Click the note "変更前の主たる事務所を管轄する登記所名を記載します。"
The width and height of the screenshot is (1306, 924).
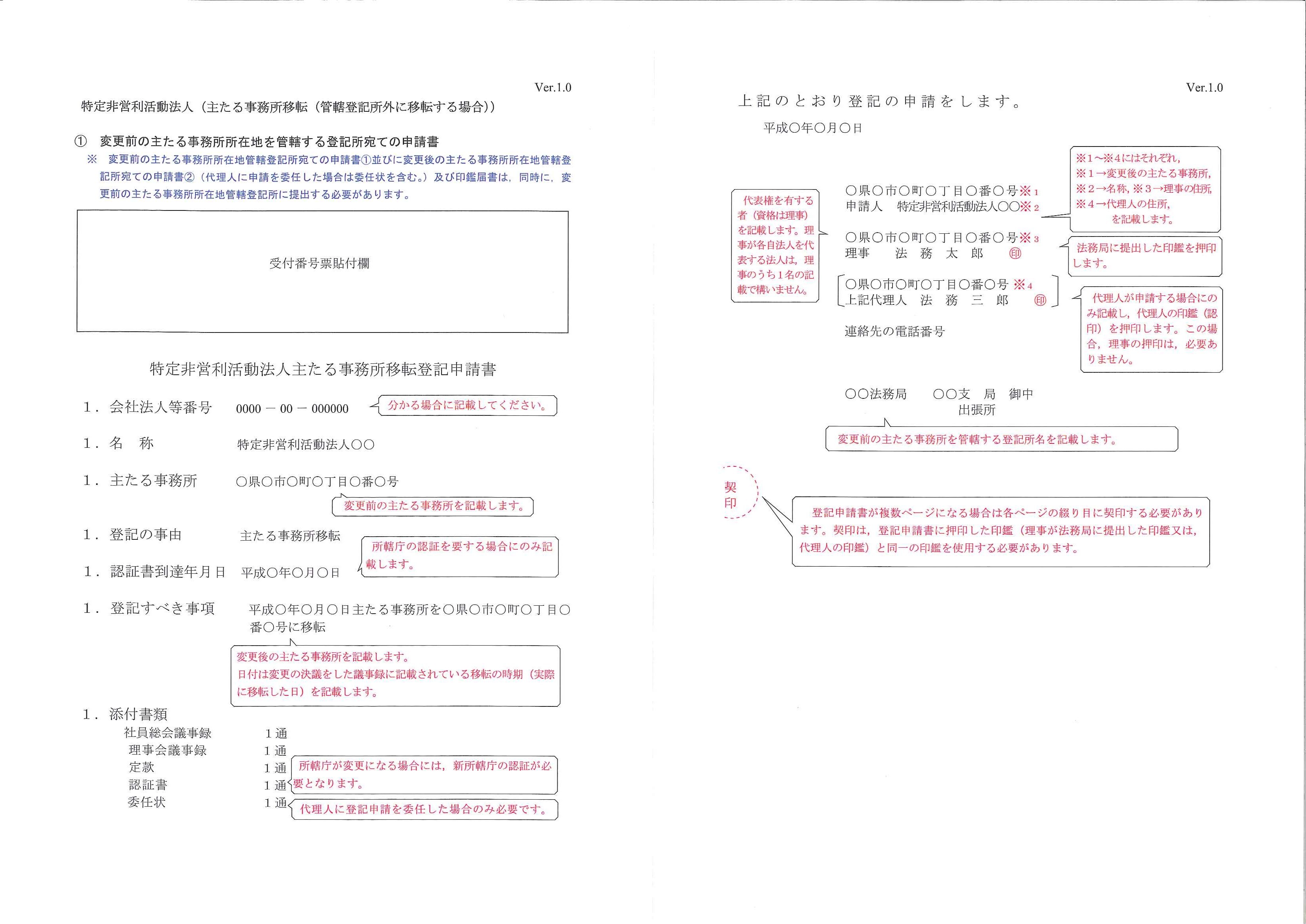[x=1002, y=439]
